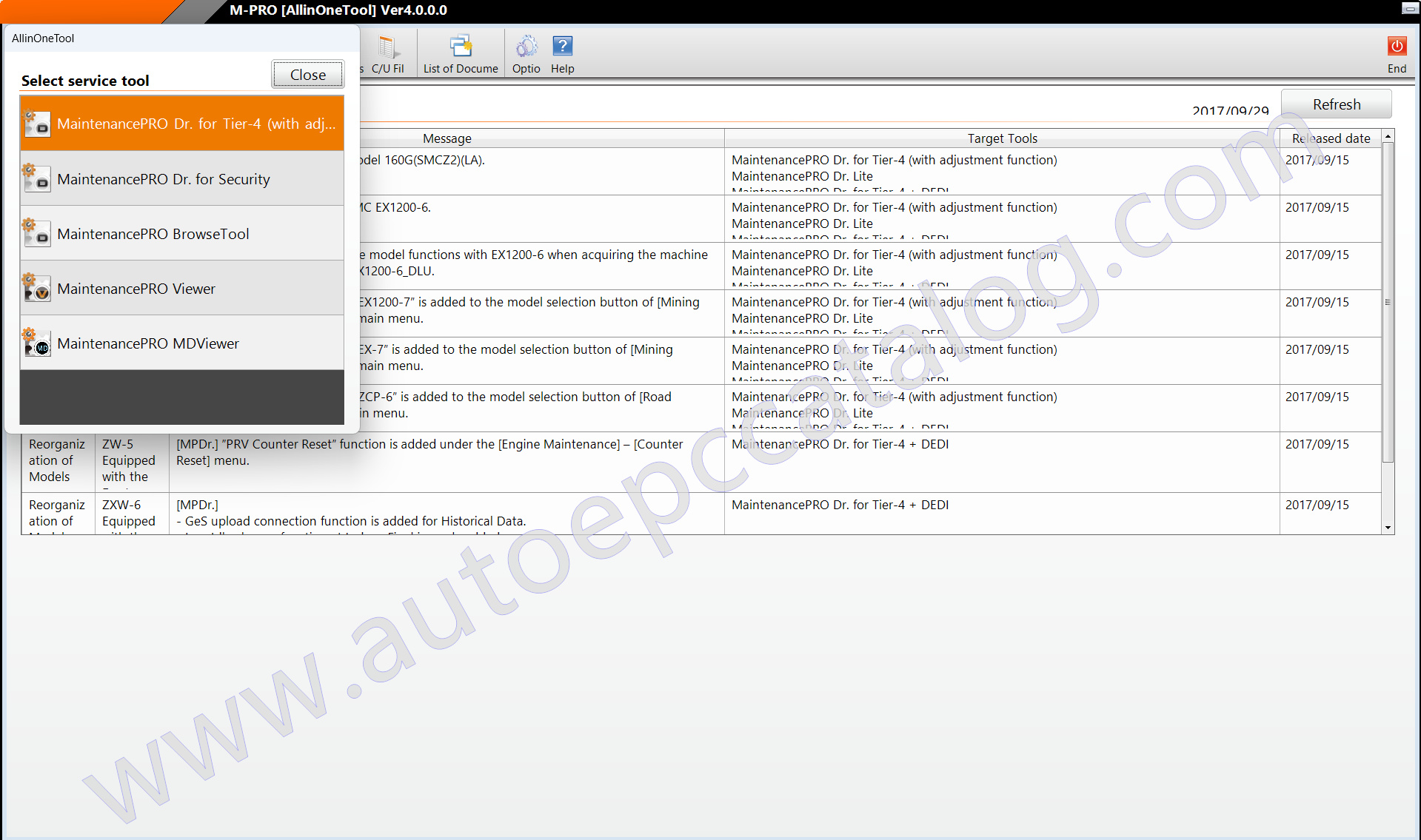Select MaintenancePRO Dr. for Tier-4 tool icon
Image resolution: width=1421 pixels, height=840 pixels.
[x=37, y=124]
